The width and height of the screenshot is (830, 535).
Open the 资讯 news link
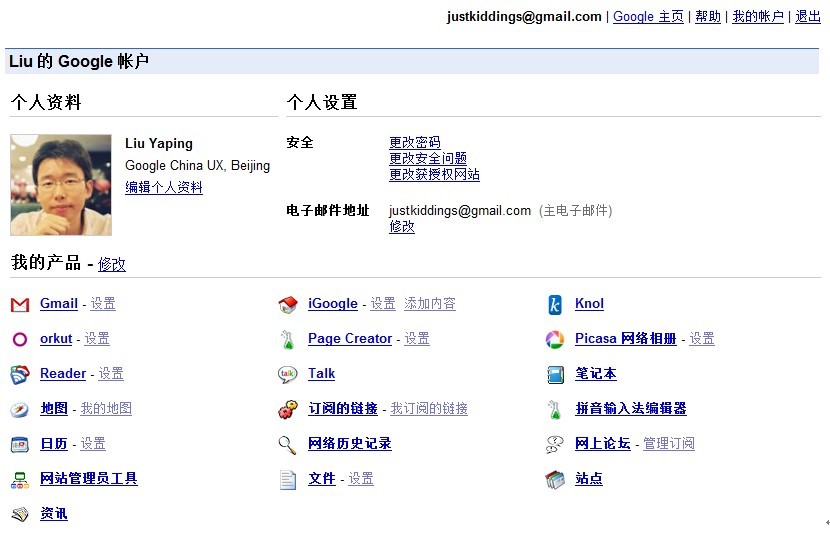(x=54, y=513)
